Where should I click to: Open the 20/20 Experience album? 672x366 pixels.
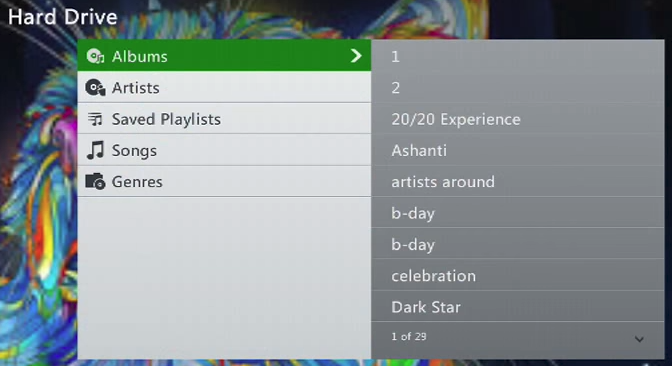click(518, 119)
